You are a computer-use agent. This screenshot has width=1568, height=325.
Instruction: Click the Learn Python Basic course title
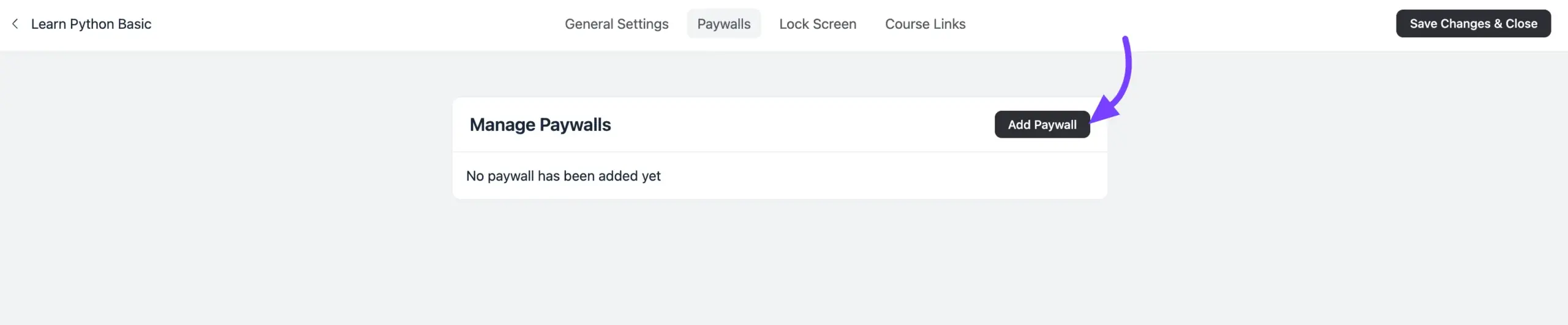tap(91, 24)
